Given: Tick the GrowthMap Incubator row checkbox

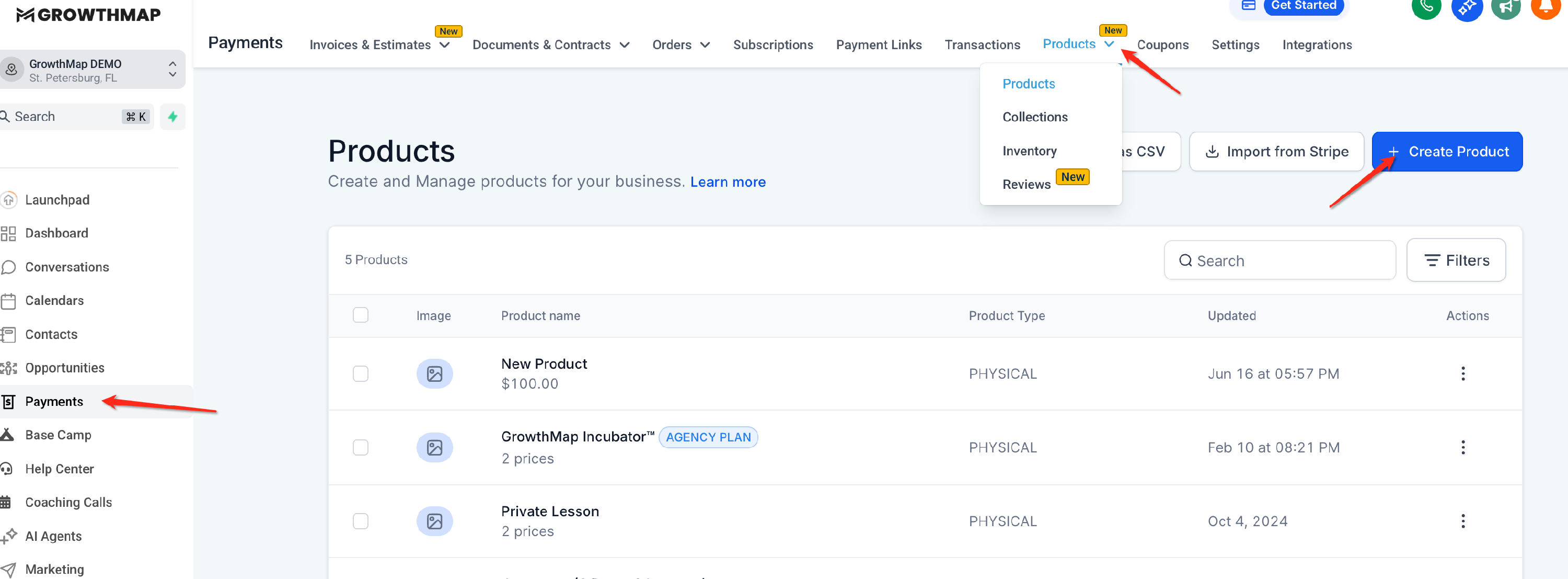Looking at the screenshot, I should 360,448.
